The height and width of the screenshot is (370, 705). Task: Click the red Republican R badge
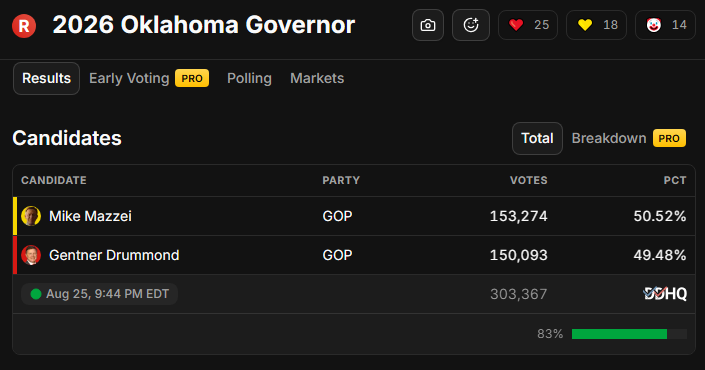(x=24, y=26)
